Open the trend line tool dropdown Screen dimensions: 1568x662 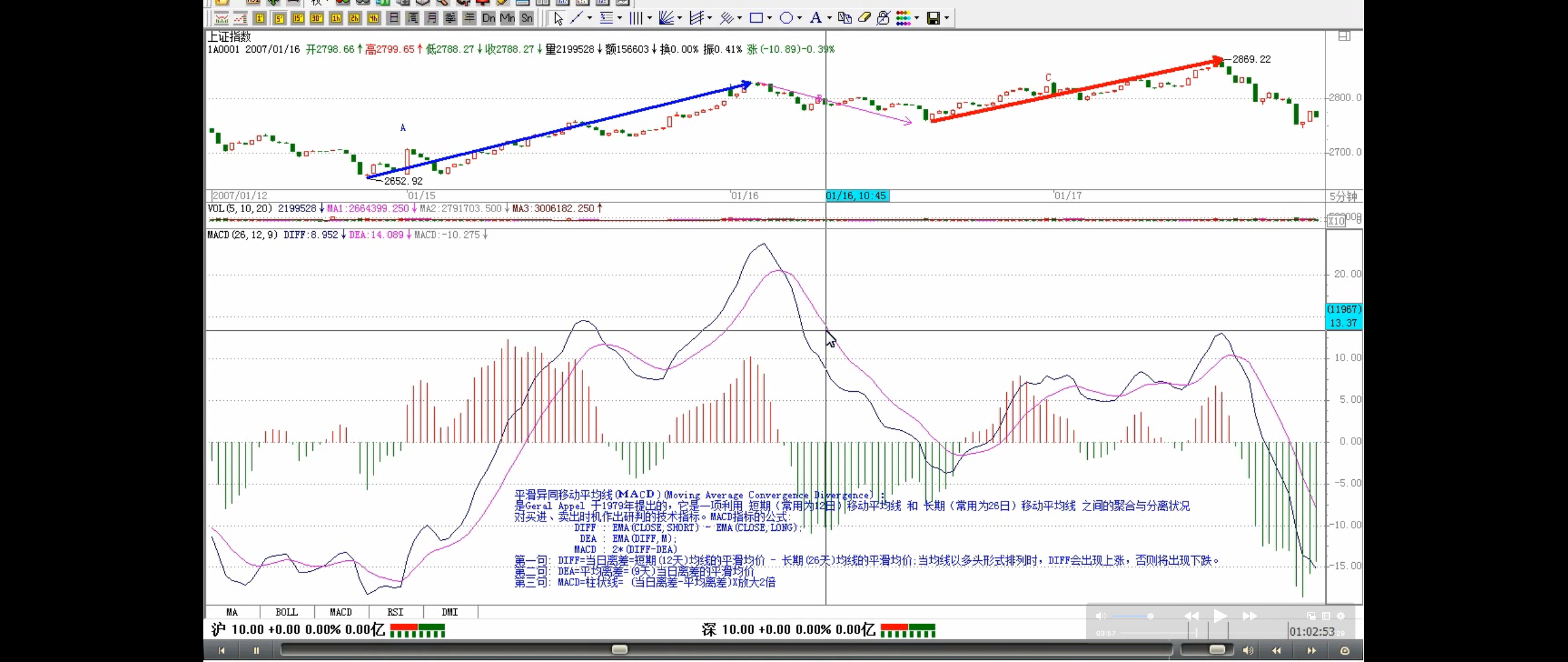point(590,18)
